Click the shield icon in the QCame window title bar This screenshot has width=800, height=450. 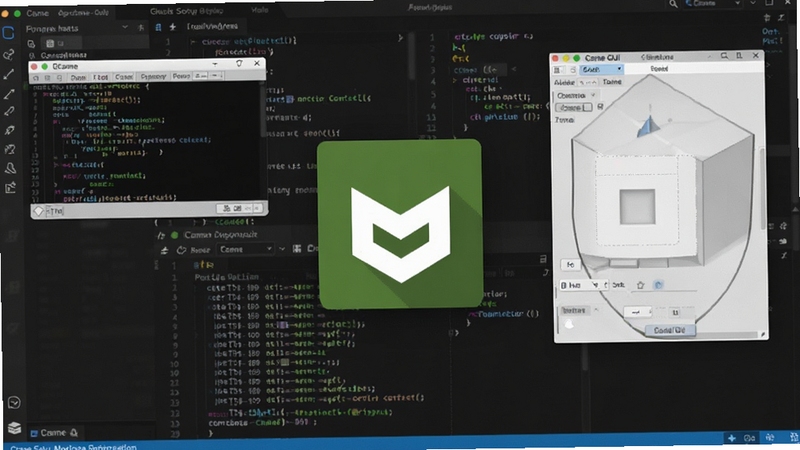[x=239, y=63]
